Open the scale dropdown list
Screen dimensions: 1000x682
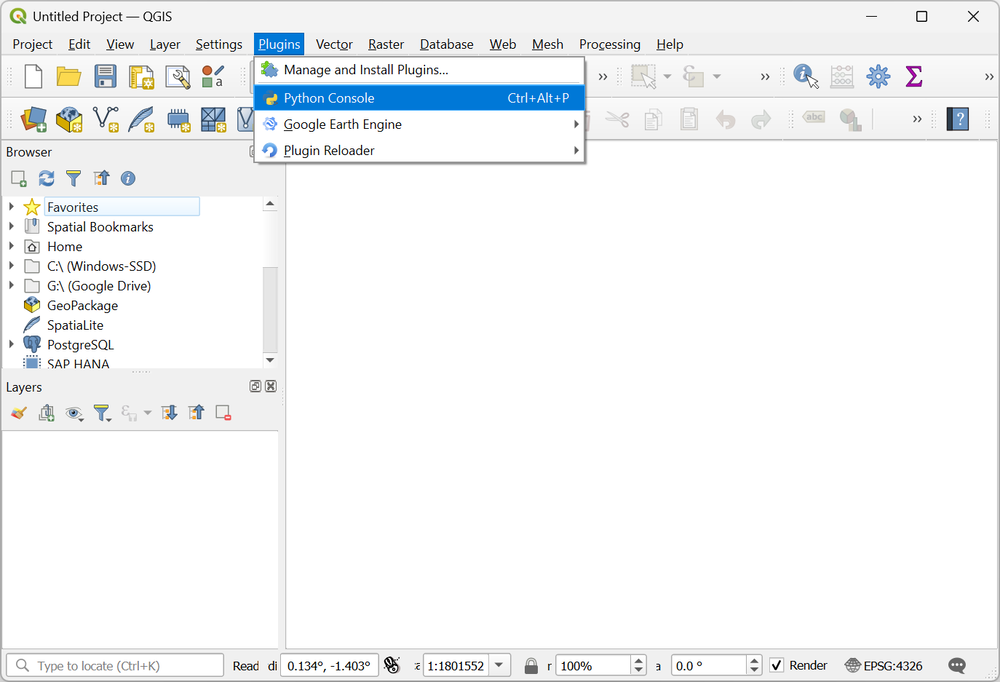point(499,665)
